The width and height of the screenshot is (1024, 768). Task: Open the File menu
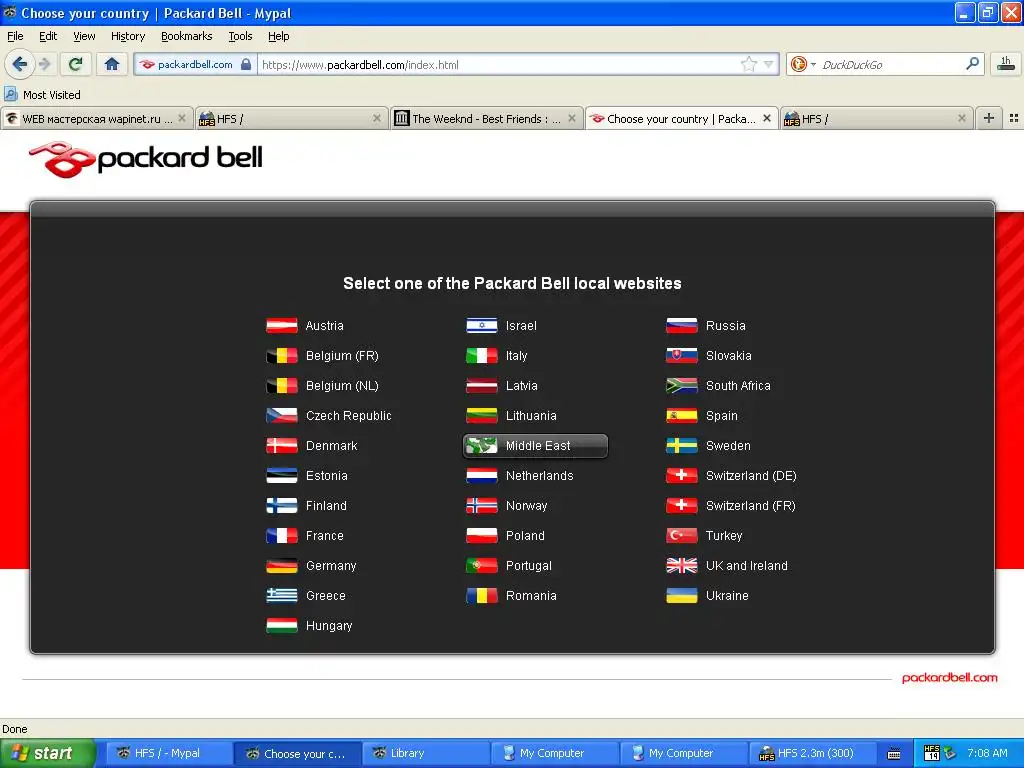[x=15, y=36]
